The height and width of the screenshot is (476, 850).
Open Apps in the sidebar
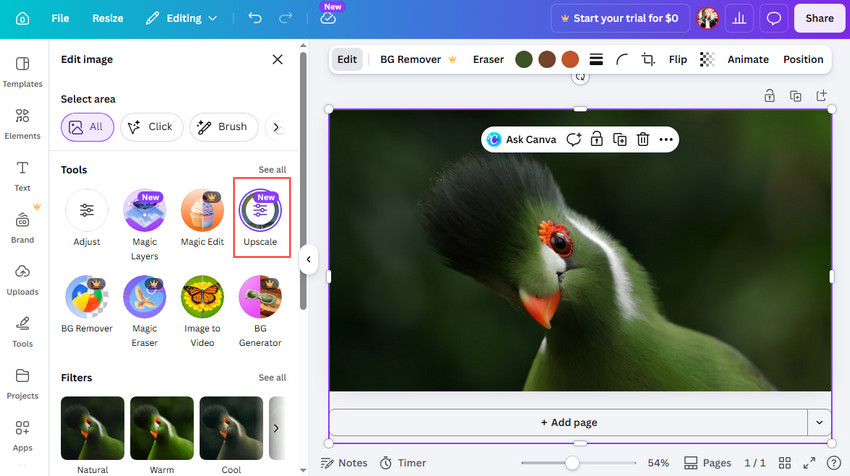click(x=22, y=436)
